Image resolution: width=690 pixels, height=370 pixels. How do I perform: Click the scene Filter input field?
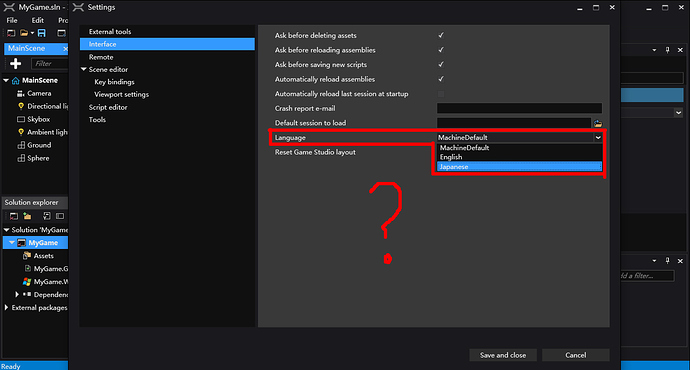pos(50,64)
